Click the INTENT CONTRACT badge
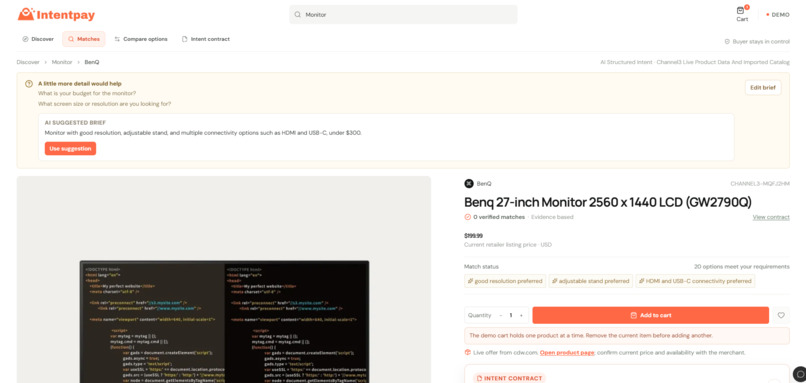This screenshot has height=383, width=806. [509, 378]
